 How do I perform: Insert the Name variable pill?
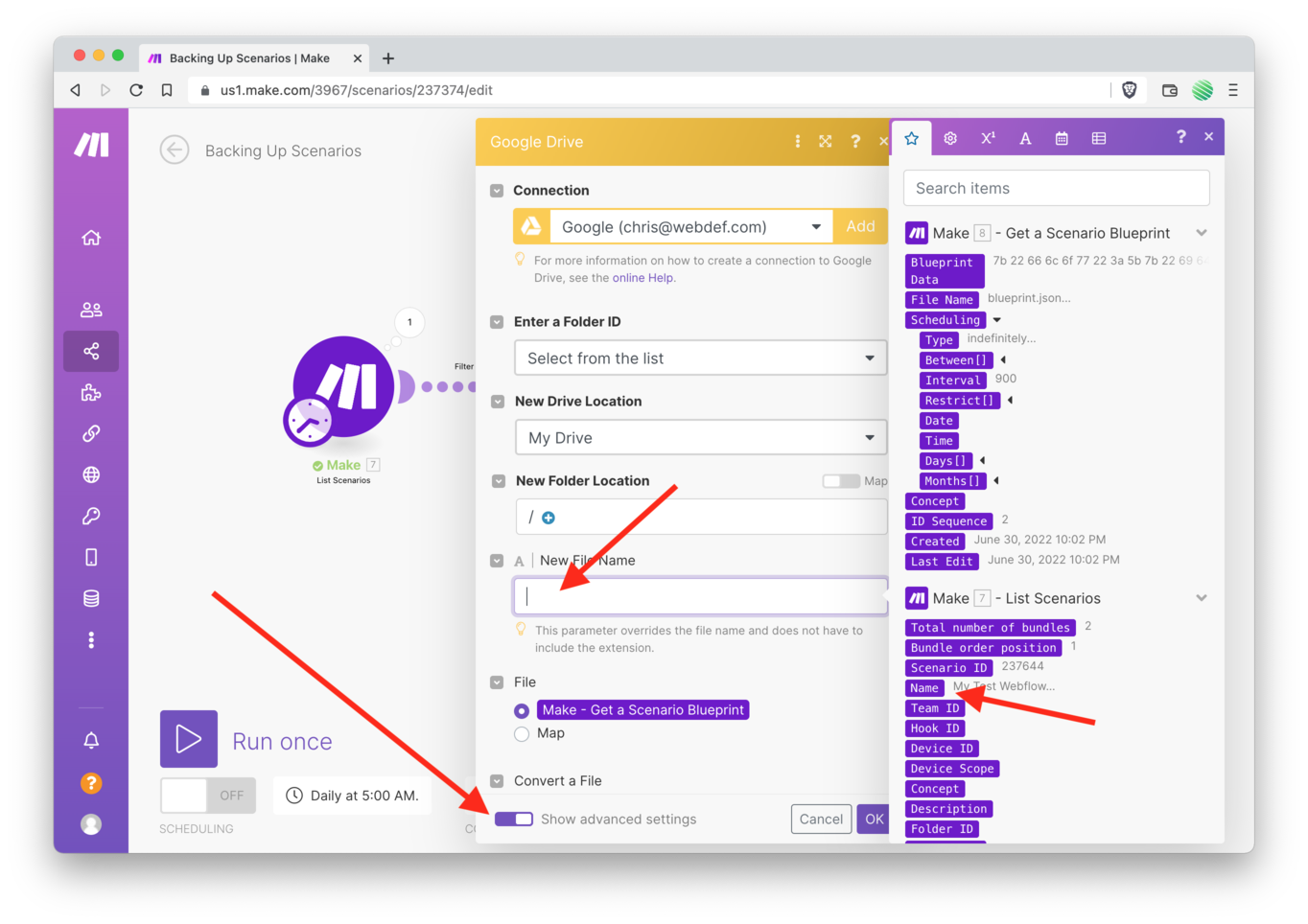point(924,688)
